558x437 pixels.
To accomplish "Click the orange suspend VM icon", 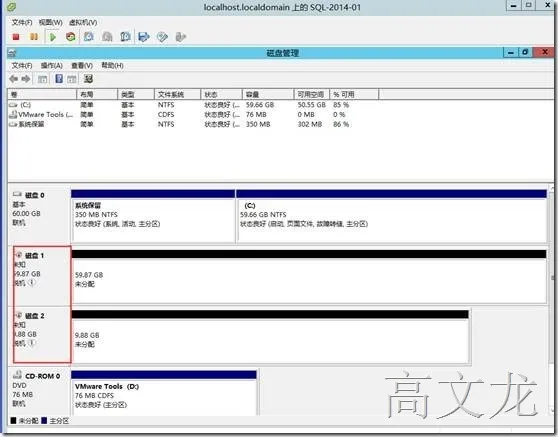I will 34,37.
